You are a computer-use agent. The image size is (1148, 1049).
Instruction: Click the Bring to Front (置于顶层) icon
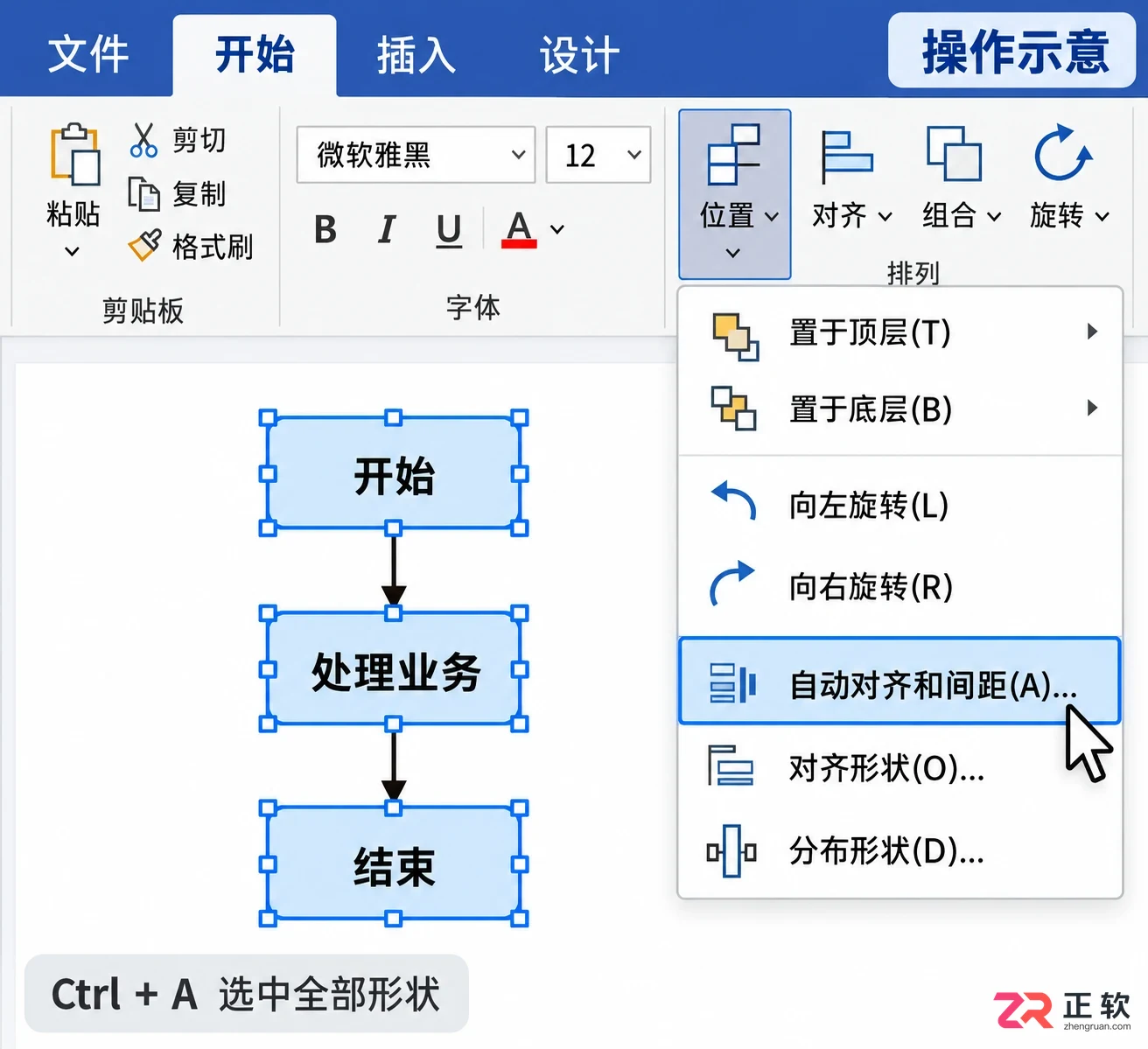(735, 336)
